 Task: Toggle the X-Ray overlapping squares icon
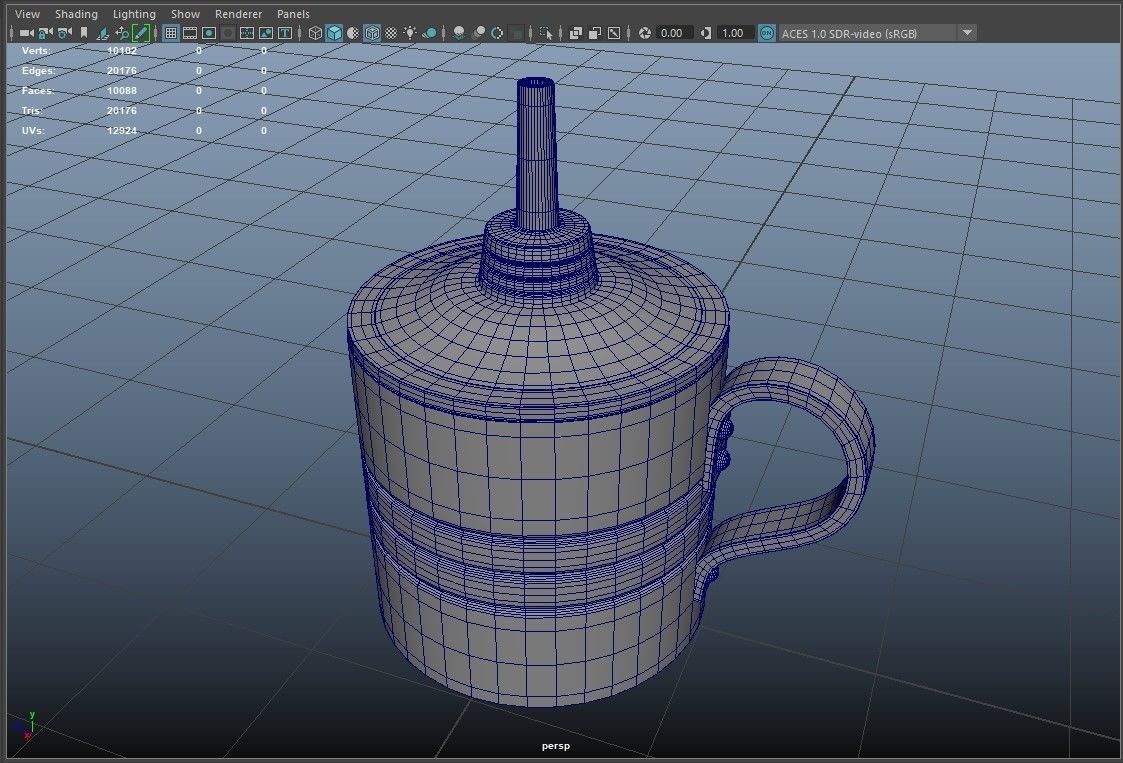tap(576, 33)
